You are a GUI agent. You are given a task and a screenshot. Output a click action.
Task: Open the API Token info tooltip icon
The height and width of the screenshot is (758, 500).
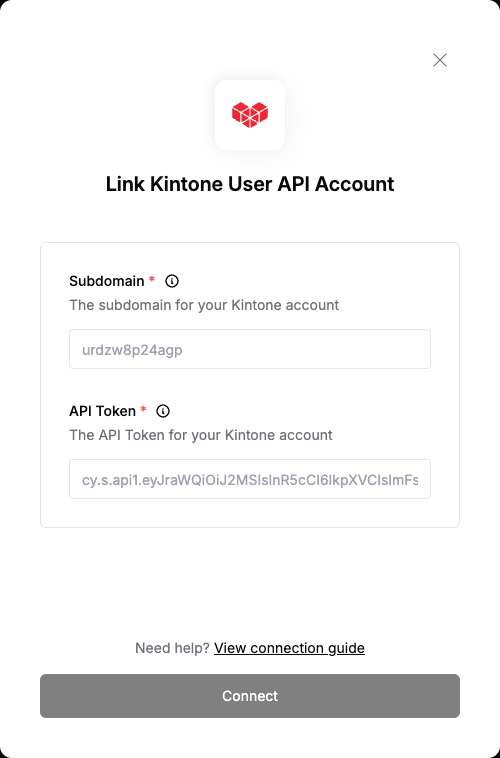pos(163,411)
